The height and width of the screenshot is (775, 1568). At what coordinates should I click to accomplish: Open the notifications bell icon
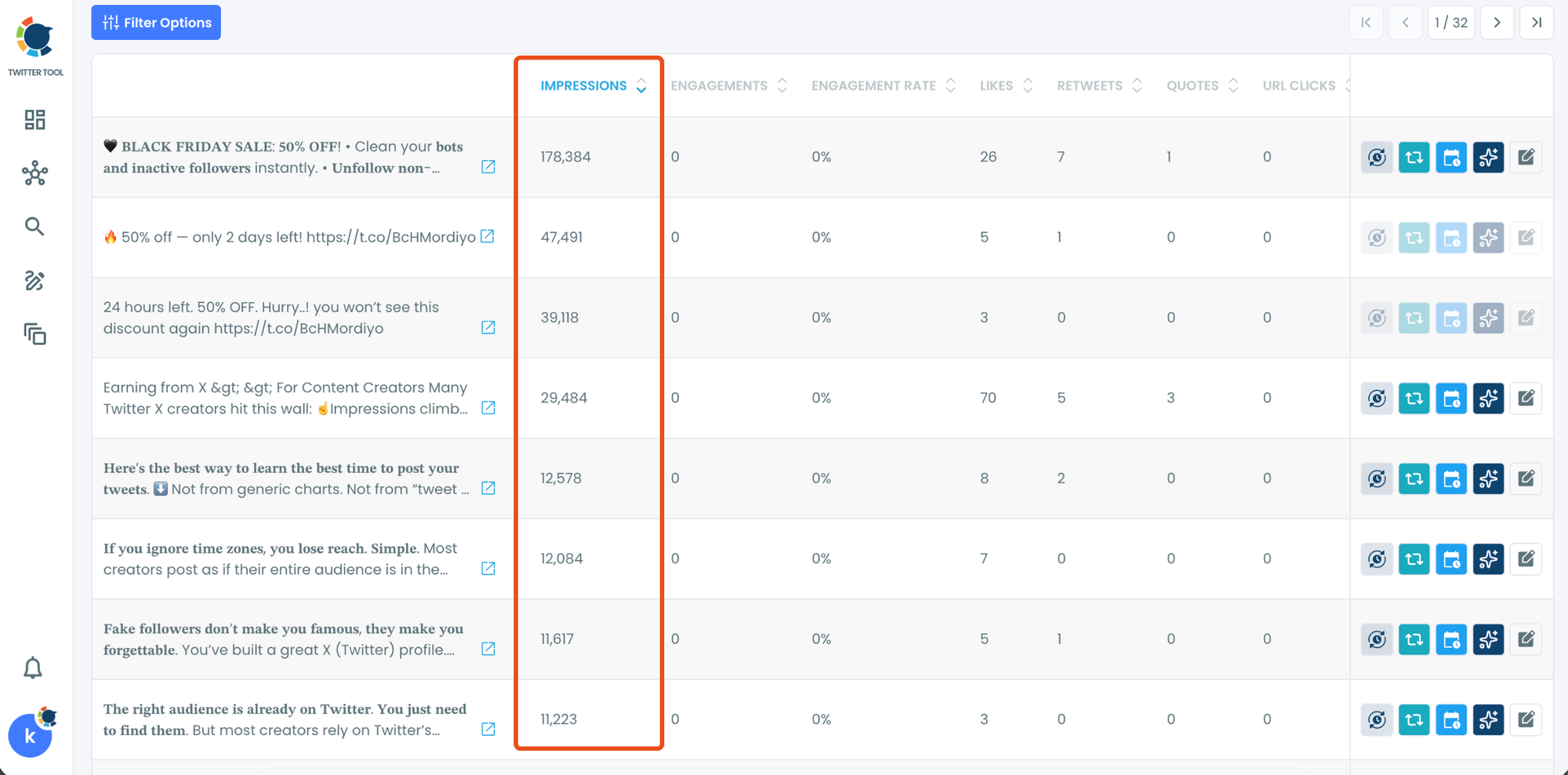pos(33,668)
